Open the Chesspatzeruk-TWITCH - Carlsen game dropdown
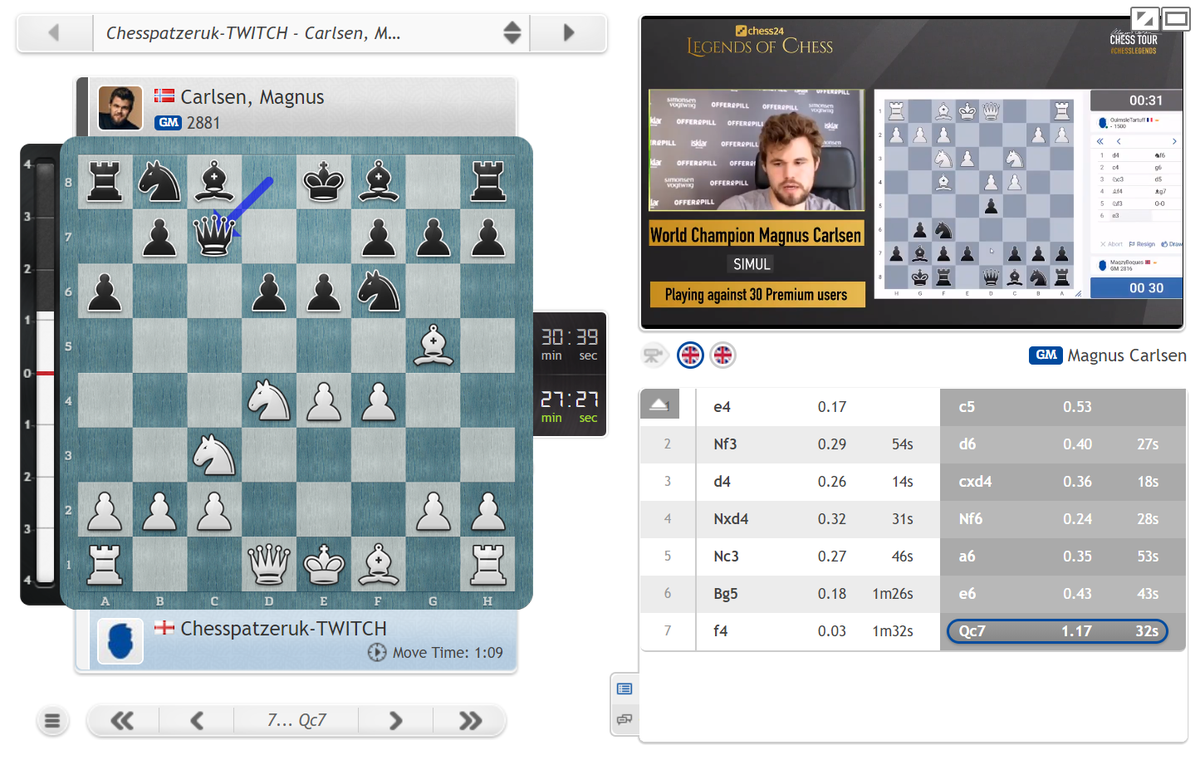Image resolution: width=1200 pixels, height=760 pixels. [310, 33]
